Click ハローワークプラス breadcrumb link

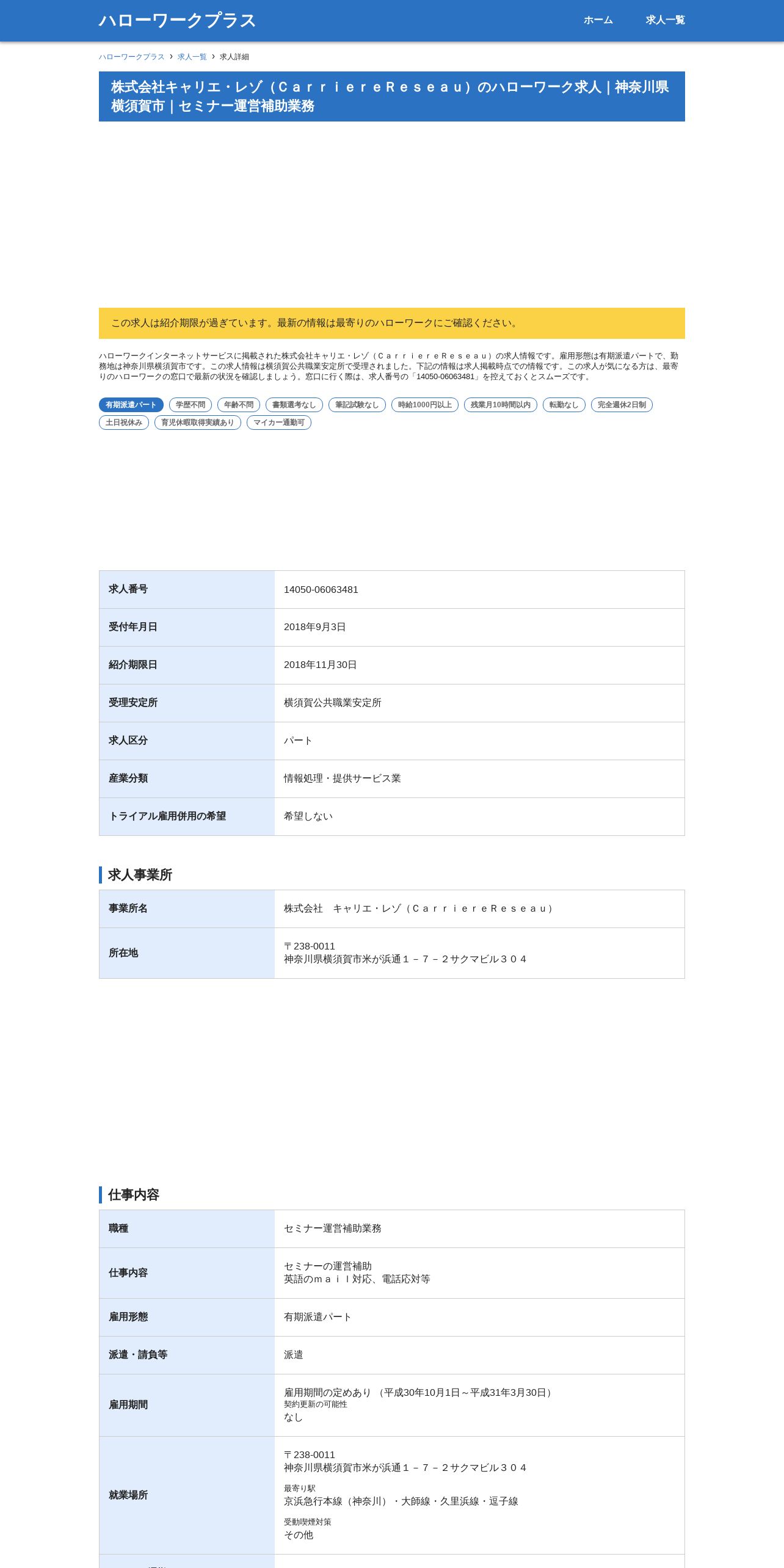coord(132,57)
